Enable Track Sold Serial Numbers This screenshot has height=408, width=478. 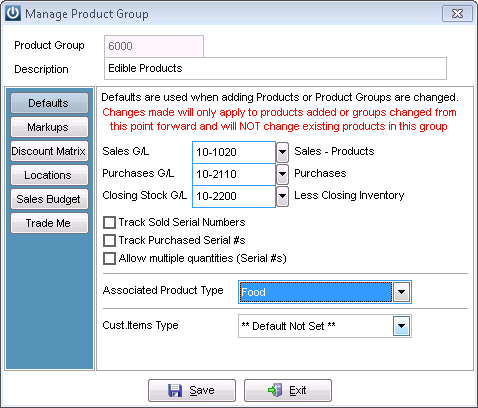click(x=109, y=222)
